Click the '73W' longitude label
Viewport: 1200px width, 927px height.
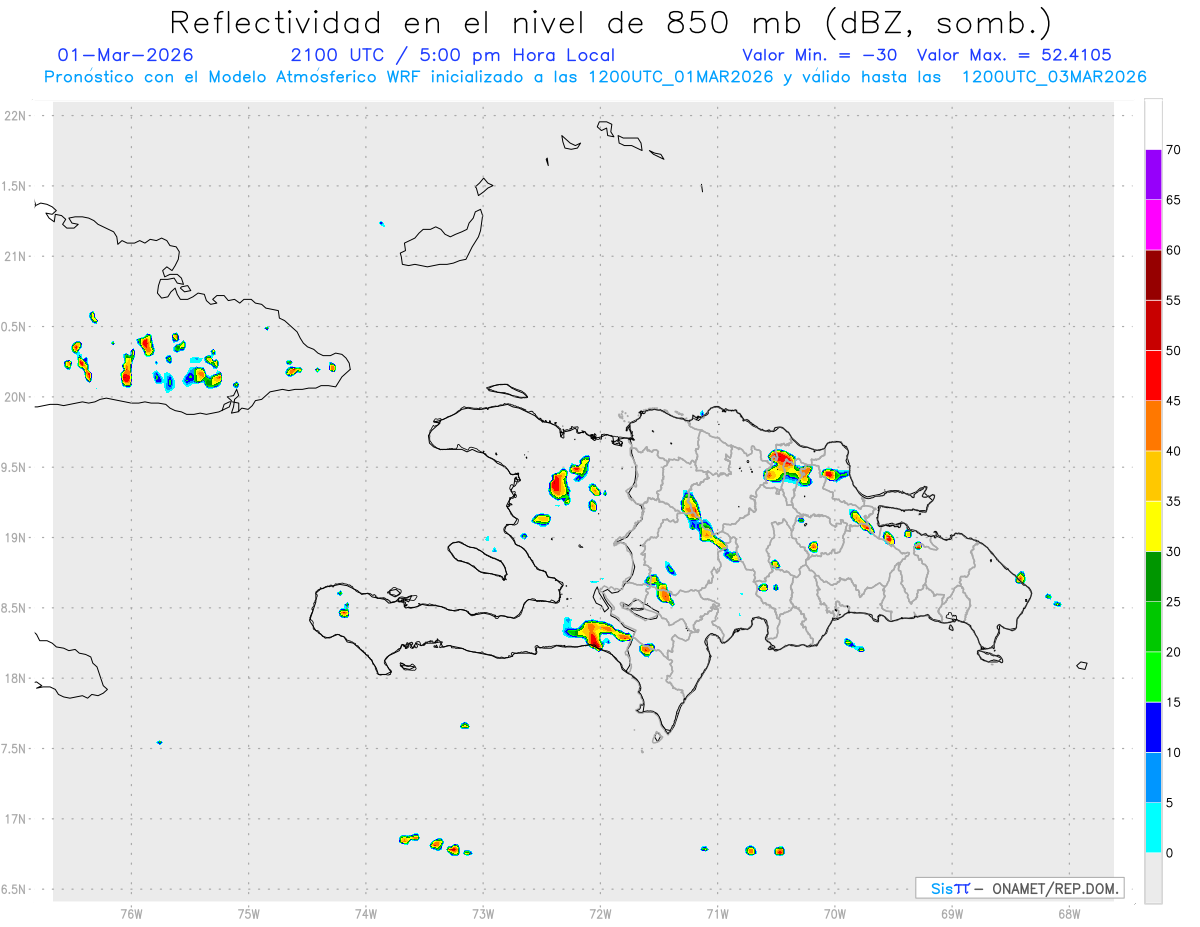point(483,913)
